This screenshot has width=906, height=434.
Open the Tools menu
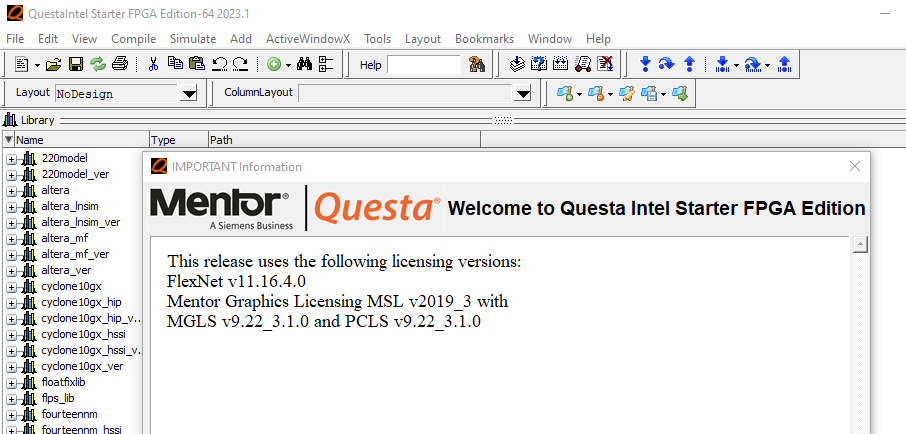tap(377, 39)
